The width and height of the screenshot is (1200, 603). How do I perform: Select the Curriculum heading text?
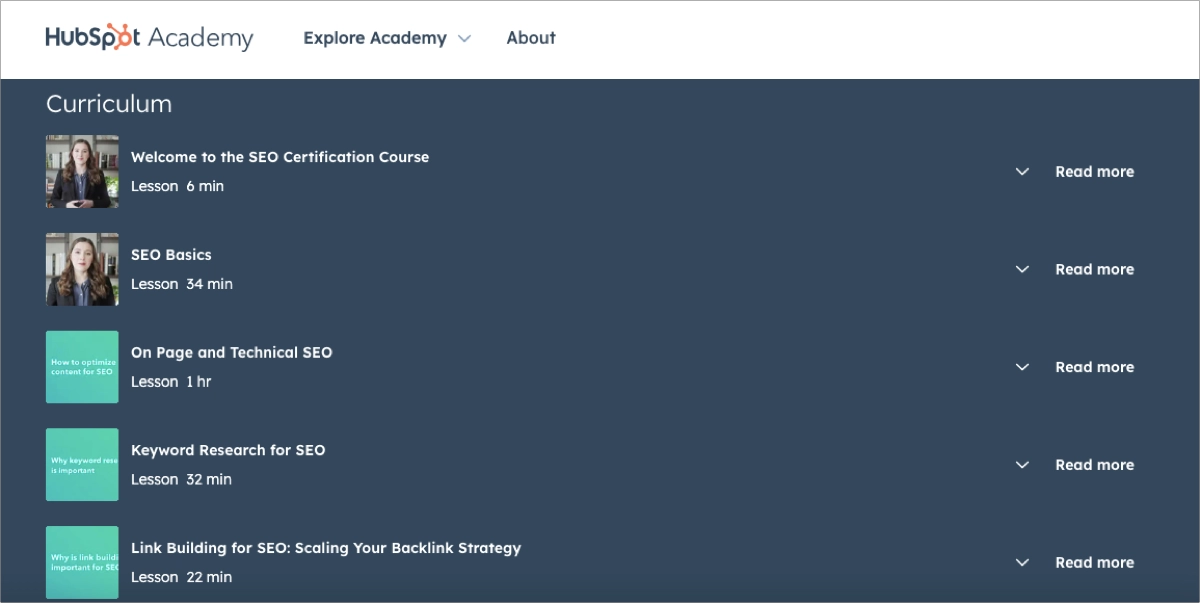[108, 103]
